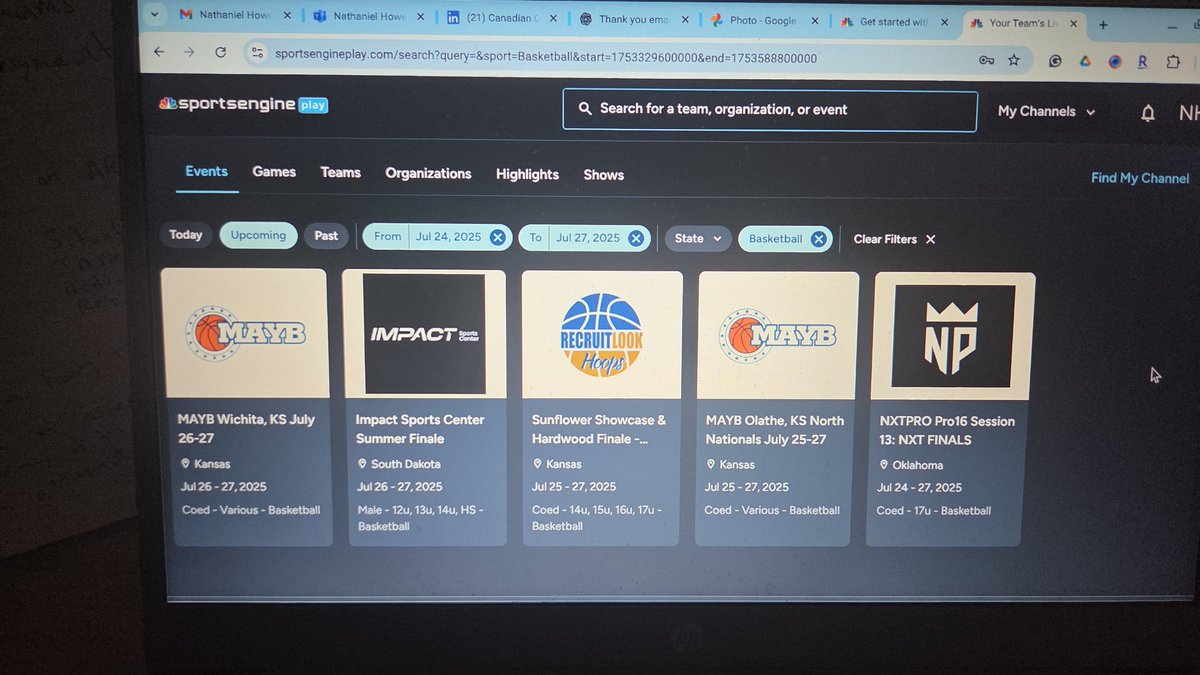1200x675 pixels.
Task: Click the MAYB Olathe logo thumbnail
Action: point(778,336)
